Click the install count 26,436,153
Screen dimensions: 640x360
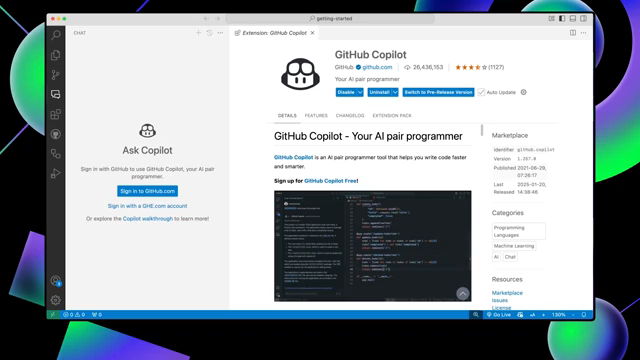pos(424,67)
